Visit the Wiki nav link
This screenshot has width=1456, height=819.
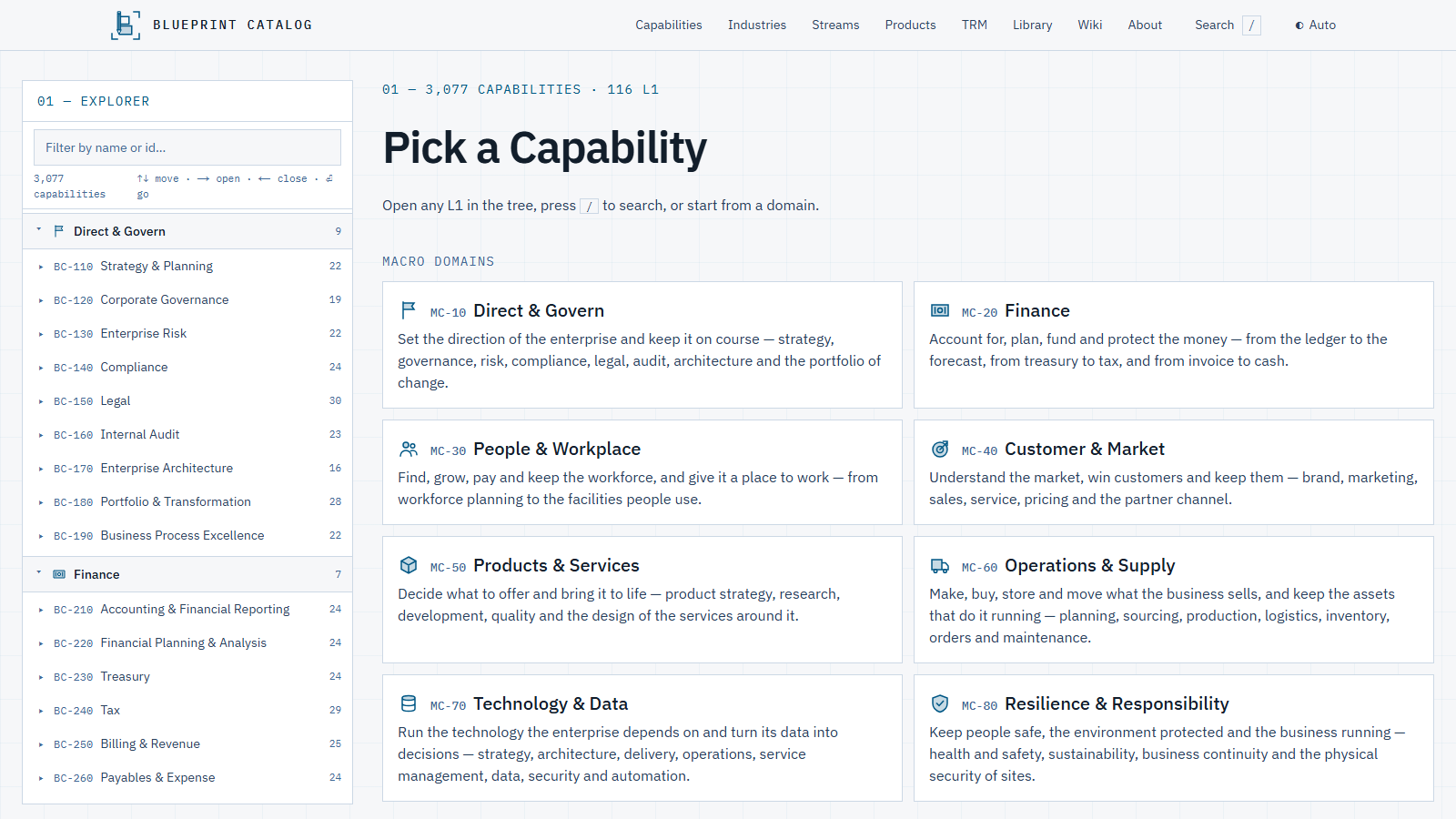point(1090,25)
